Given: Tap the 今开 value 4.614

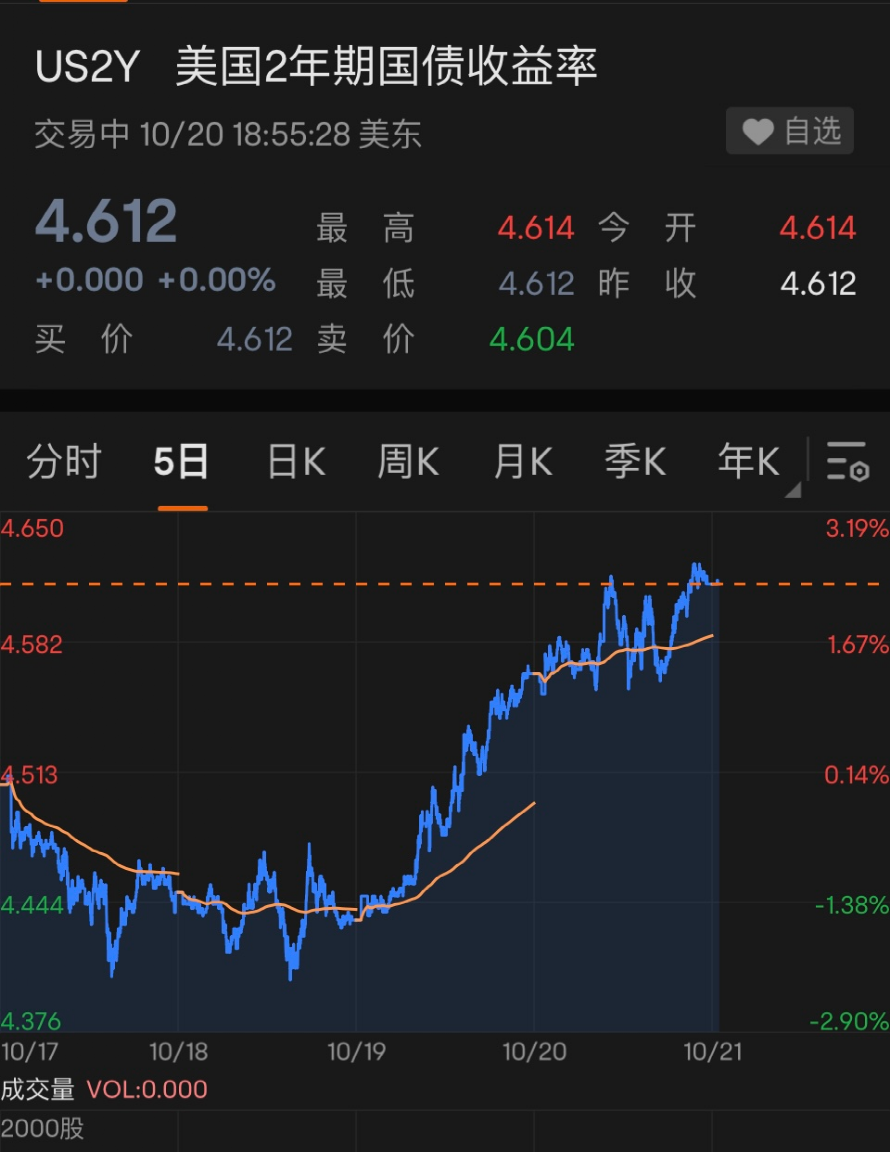Looking at the screenshot, I should coord(818,228).
